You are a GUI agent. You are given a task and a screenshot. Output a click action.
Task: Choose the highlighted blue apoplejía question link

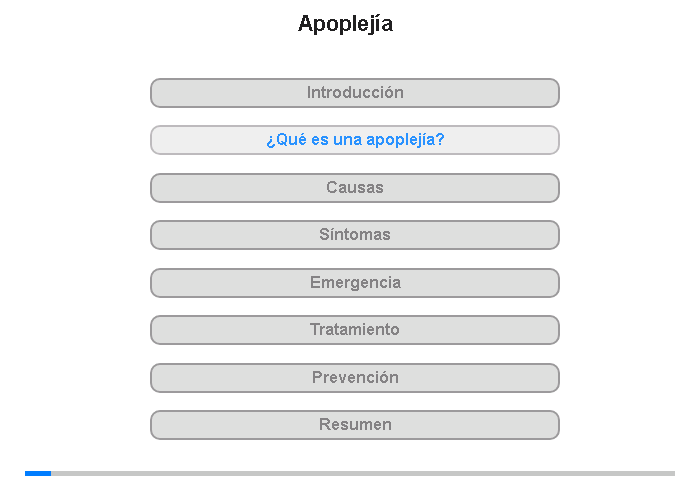point(355,140)
